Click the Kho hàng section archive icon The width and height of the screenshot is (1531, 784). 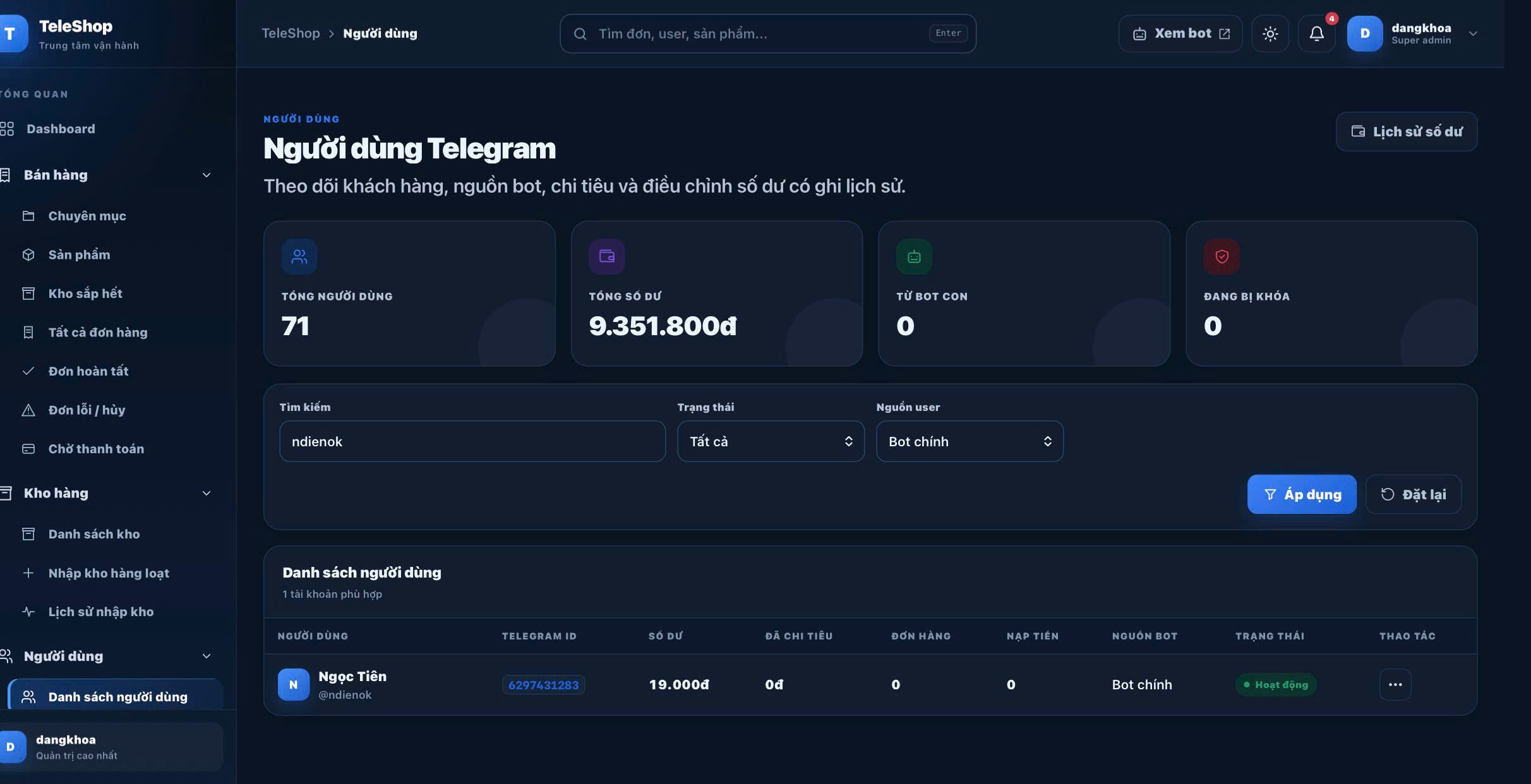click(6, 493)
